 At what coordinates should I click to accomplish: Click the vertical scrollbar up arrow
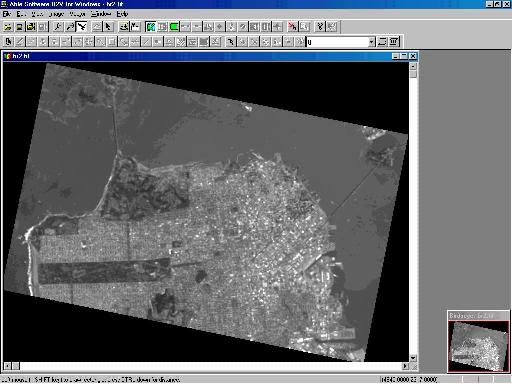pos(413,66)
